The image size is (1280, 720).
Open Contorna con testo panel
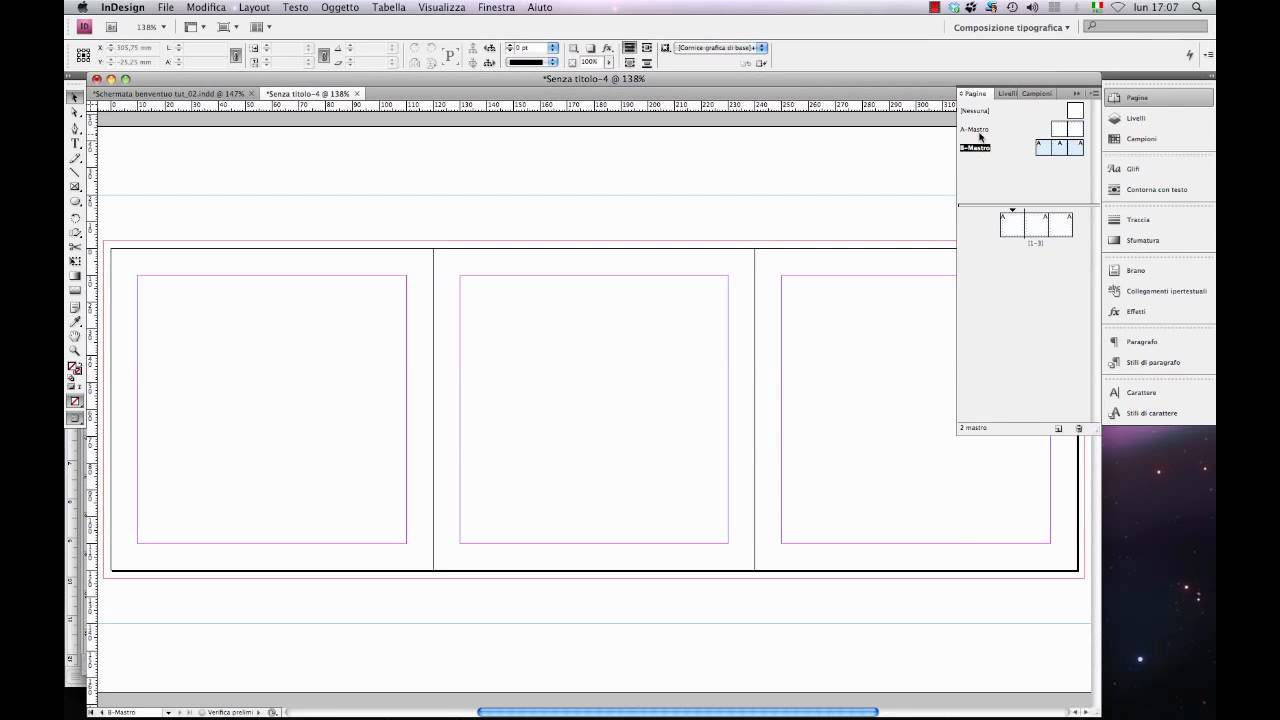[1158, 189]
